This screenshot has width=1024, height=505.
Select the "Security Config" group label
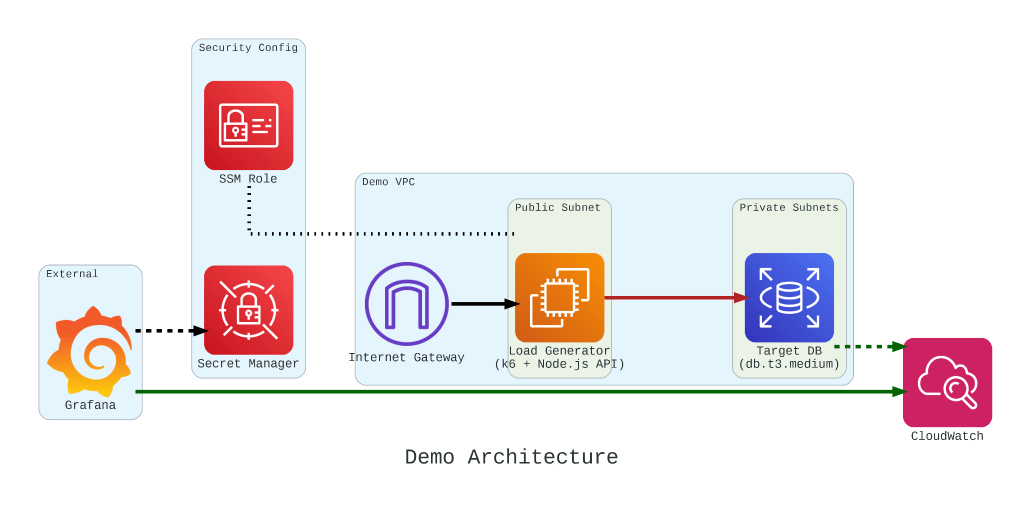pos(248,48)
